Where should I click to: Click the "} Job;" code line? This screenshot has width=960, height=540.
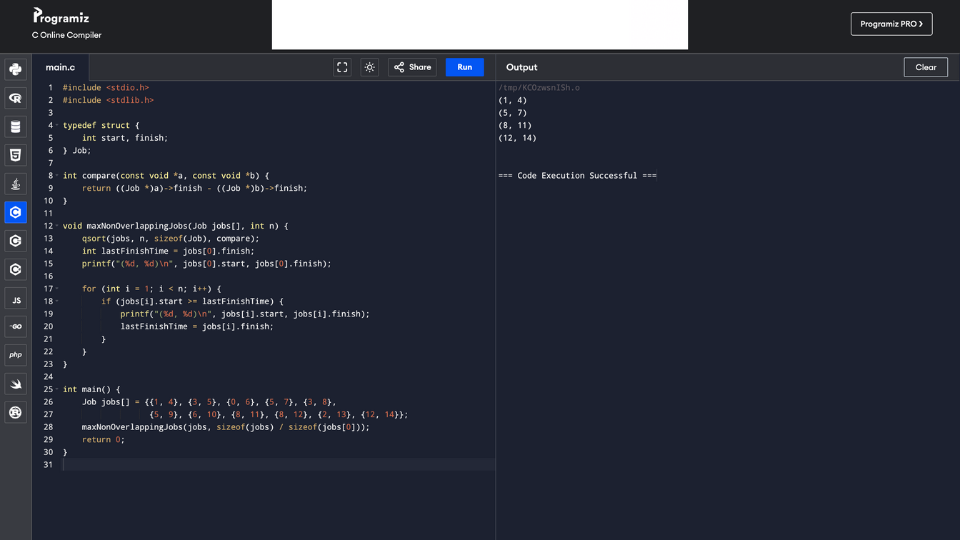[x=77, y=151]
